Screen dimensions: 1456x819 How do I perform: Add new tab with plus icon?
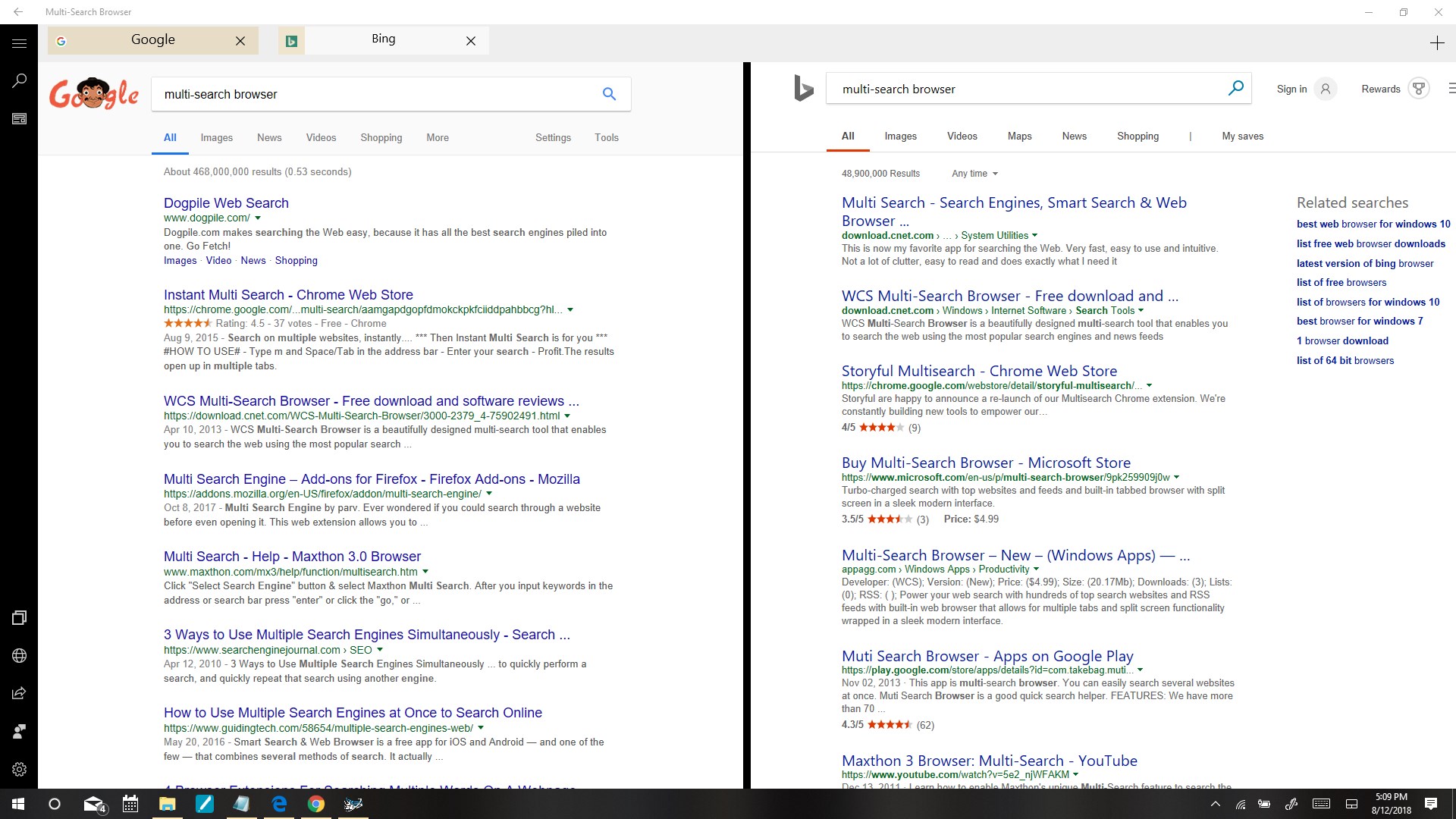click(1436, 43)
